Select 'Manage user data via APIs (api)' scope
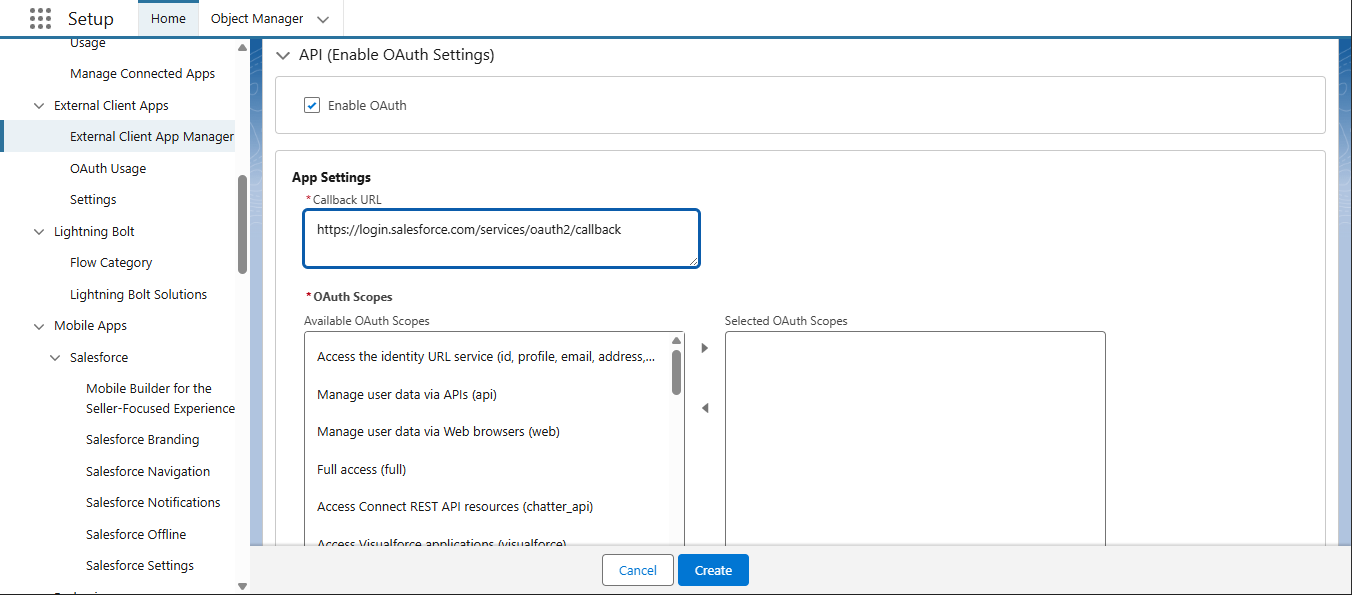Image resolution: width=1352 pixels, height=595 pixels. [487, 394]
